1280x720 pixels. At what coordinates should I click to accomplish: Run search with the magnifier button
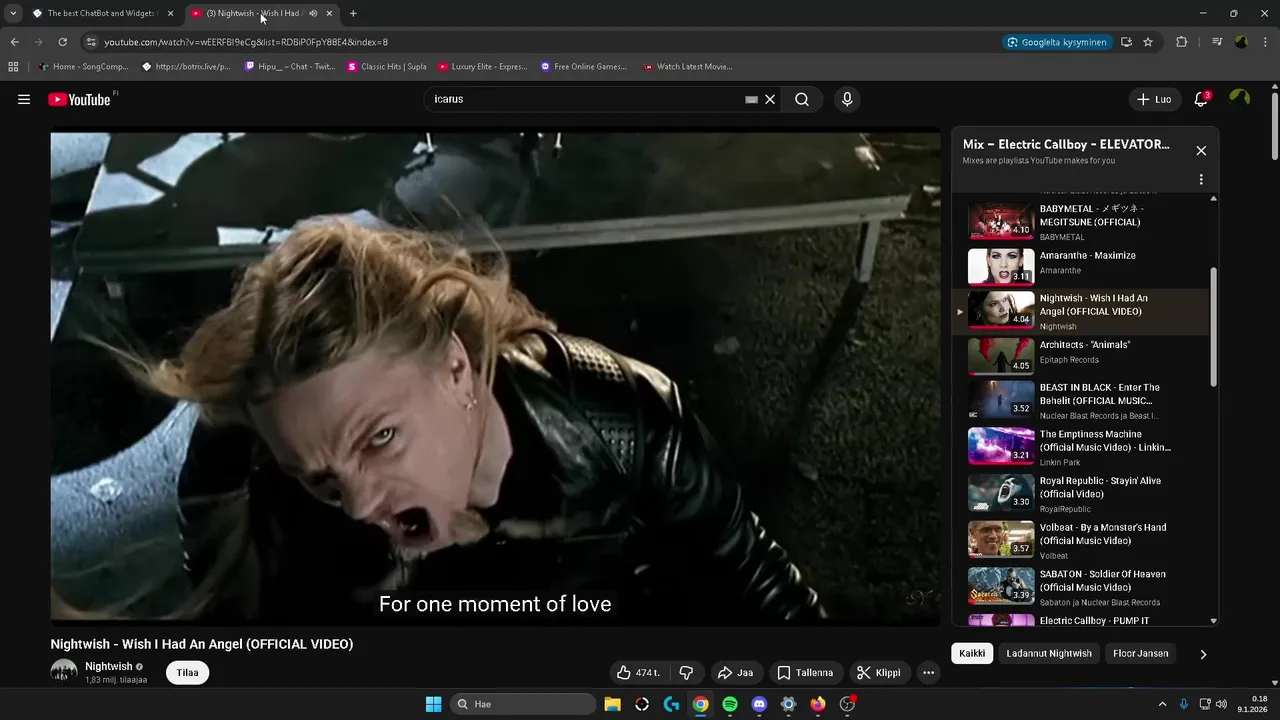[x=802, y=99]
